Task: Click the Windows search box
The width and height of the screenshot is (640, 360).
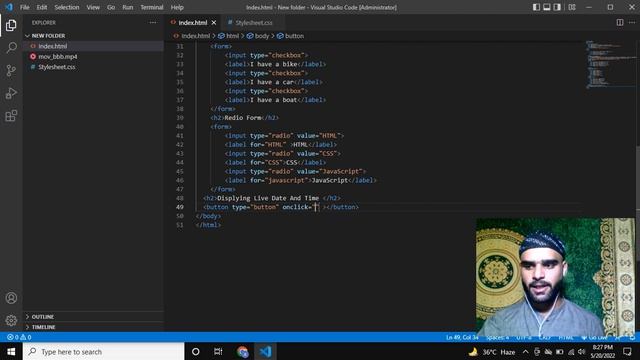Action: 104,351
